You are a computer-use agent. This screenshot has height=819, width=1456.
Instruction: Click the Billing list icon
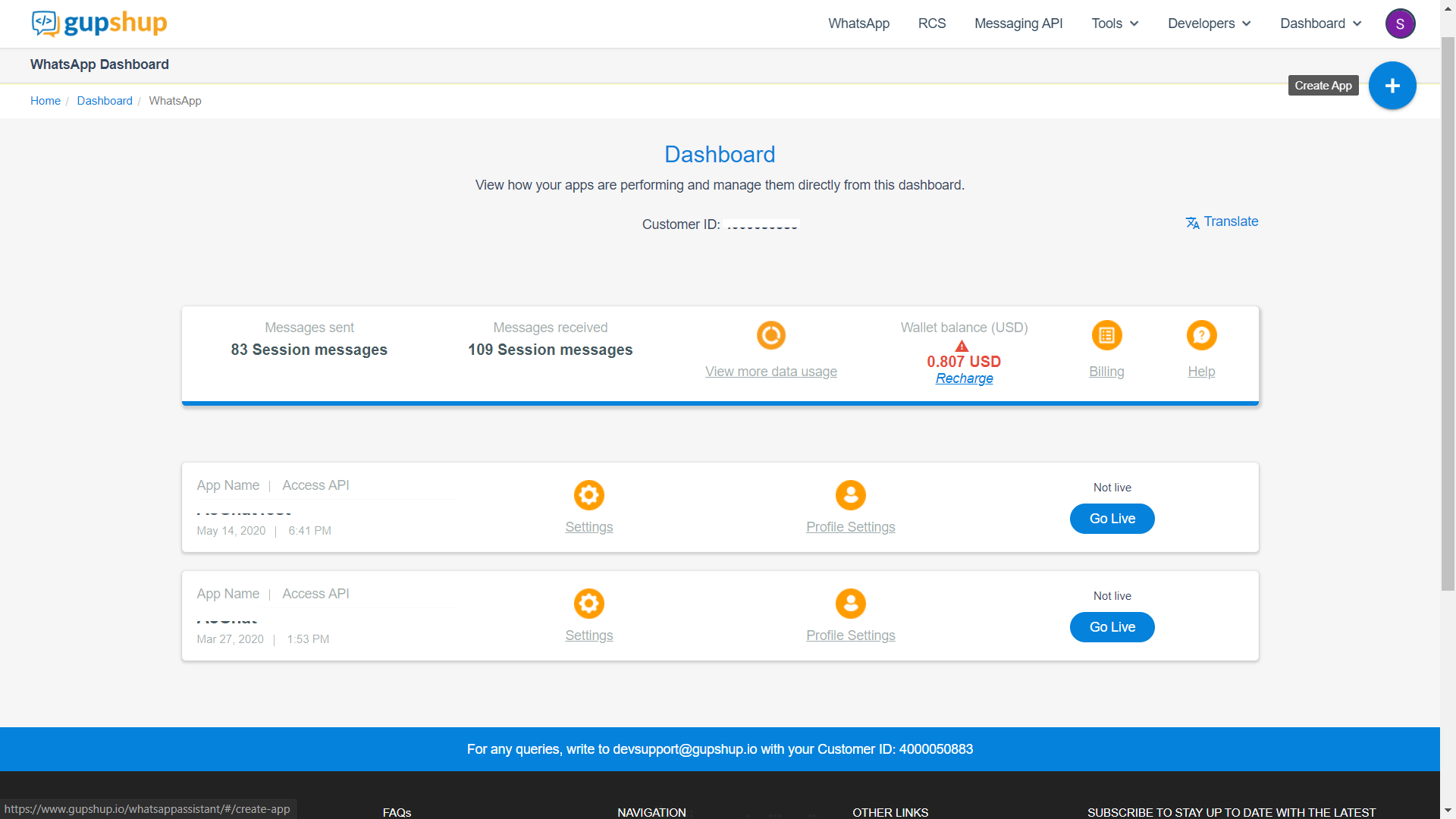pos(1106,335)
